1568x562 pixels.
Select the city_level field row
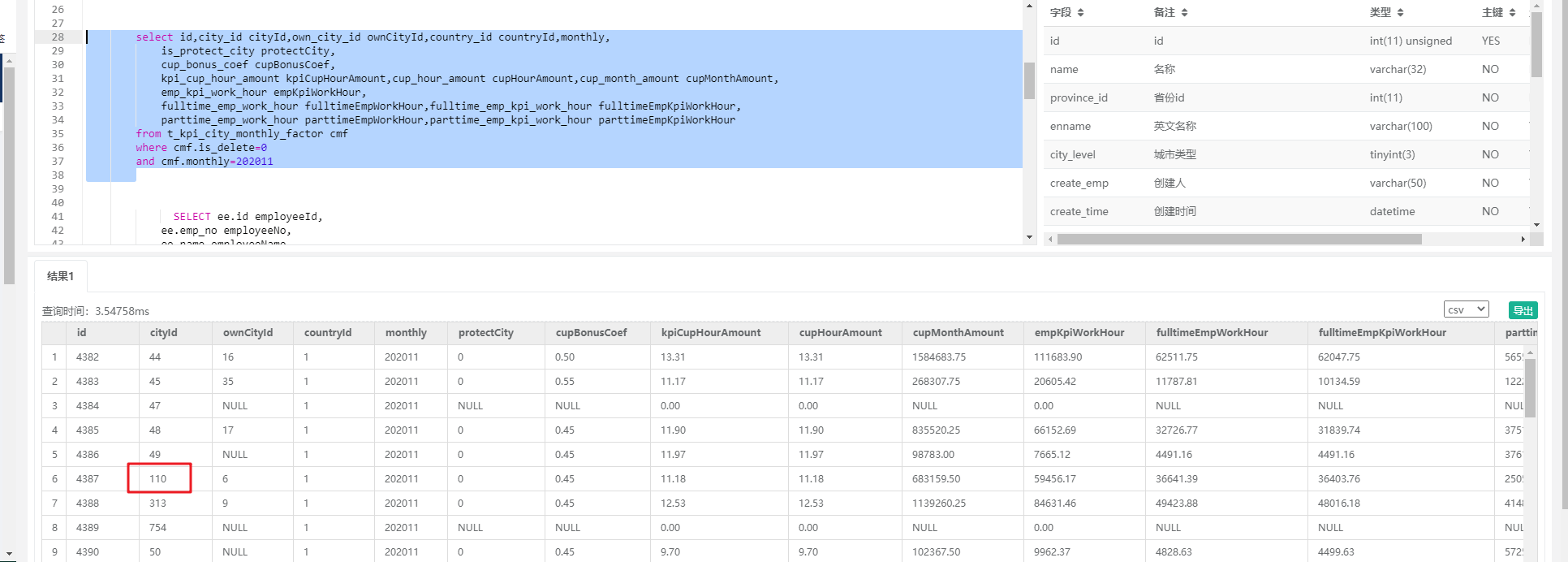point(1286,154)
